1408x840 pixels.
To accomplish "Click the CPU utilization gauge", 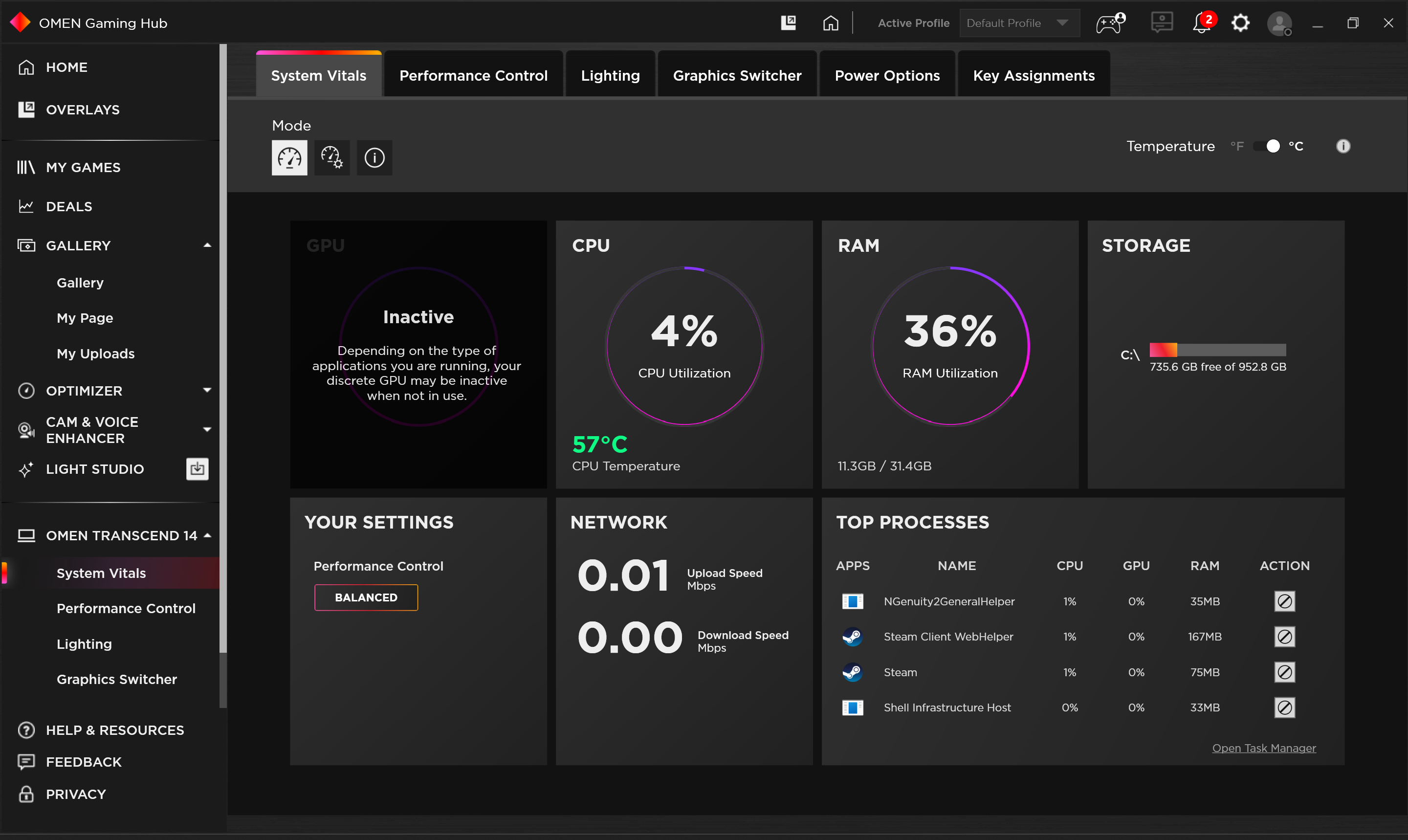I will coord(684,346).
